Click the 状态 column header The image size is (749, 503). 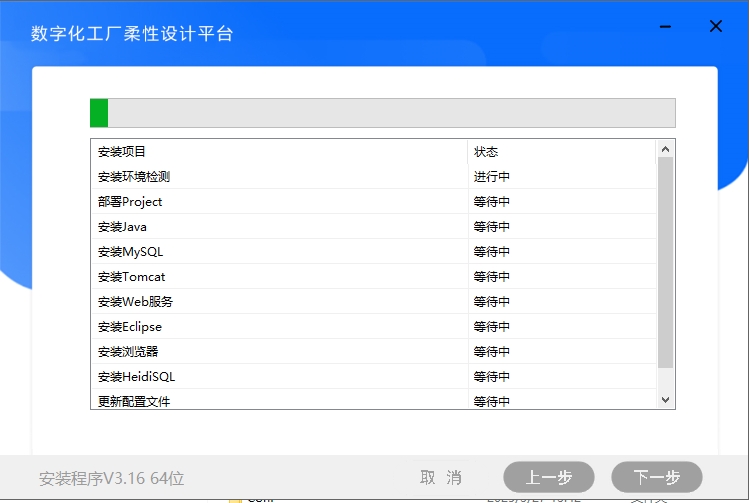point(562,151)
